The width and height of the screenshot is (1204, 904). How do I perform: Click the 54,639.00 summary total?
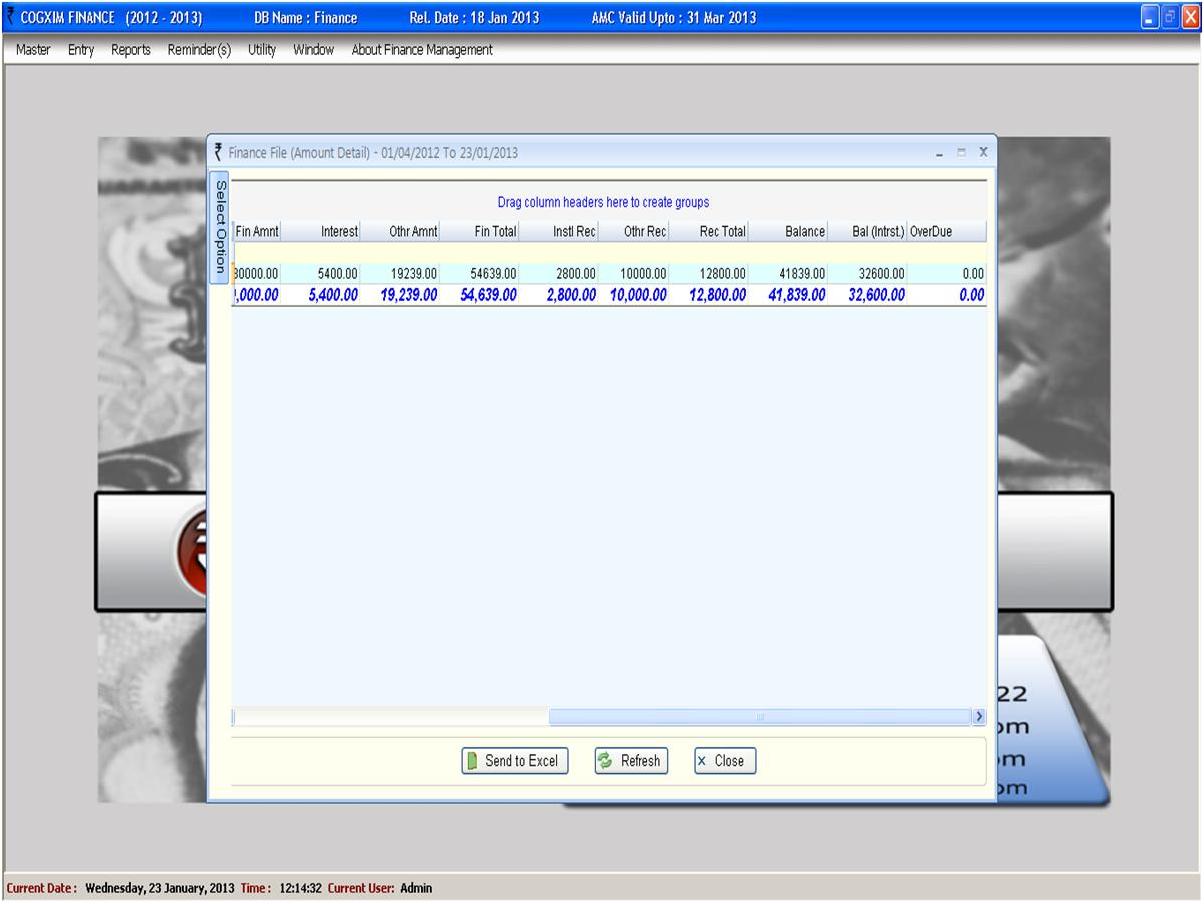point(489,295)
